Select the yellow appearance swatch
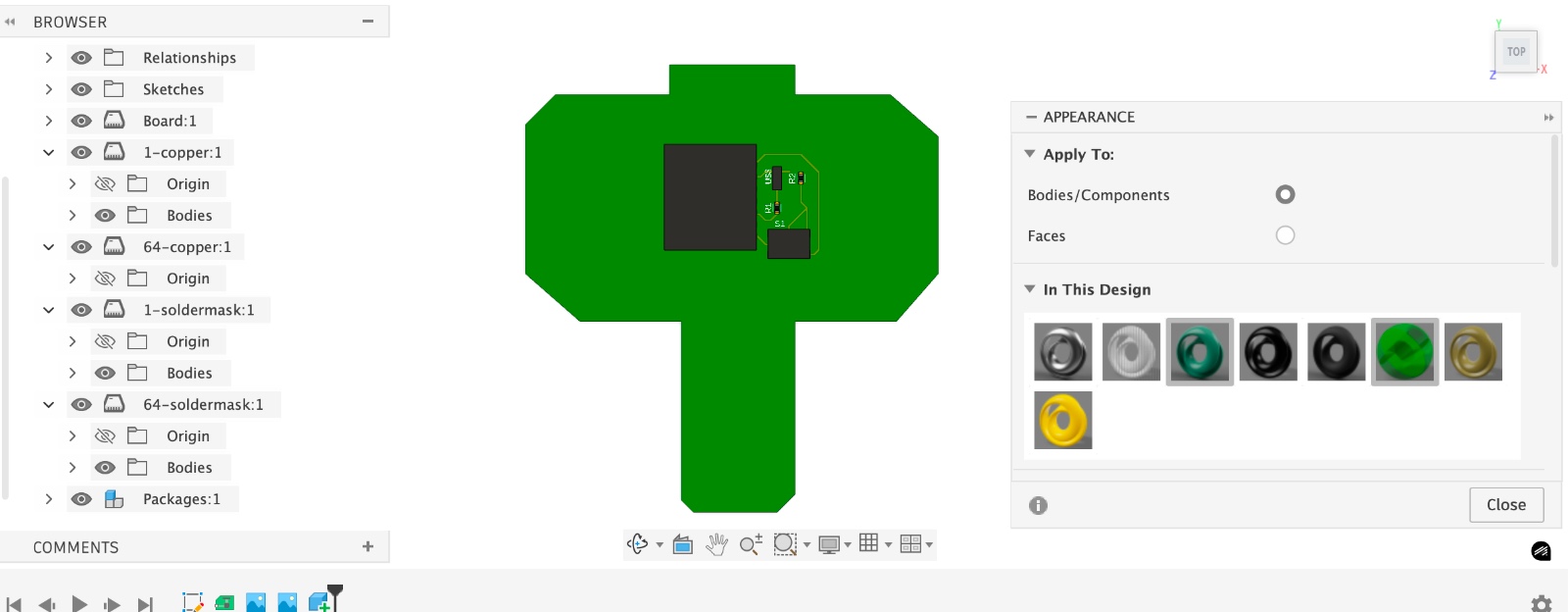 (x=1063, y=420)
